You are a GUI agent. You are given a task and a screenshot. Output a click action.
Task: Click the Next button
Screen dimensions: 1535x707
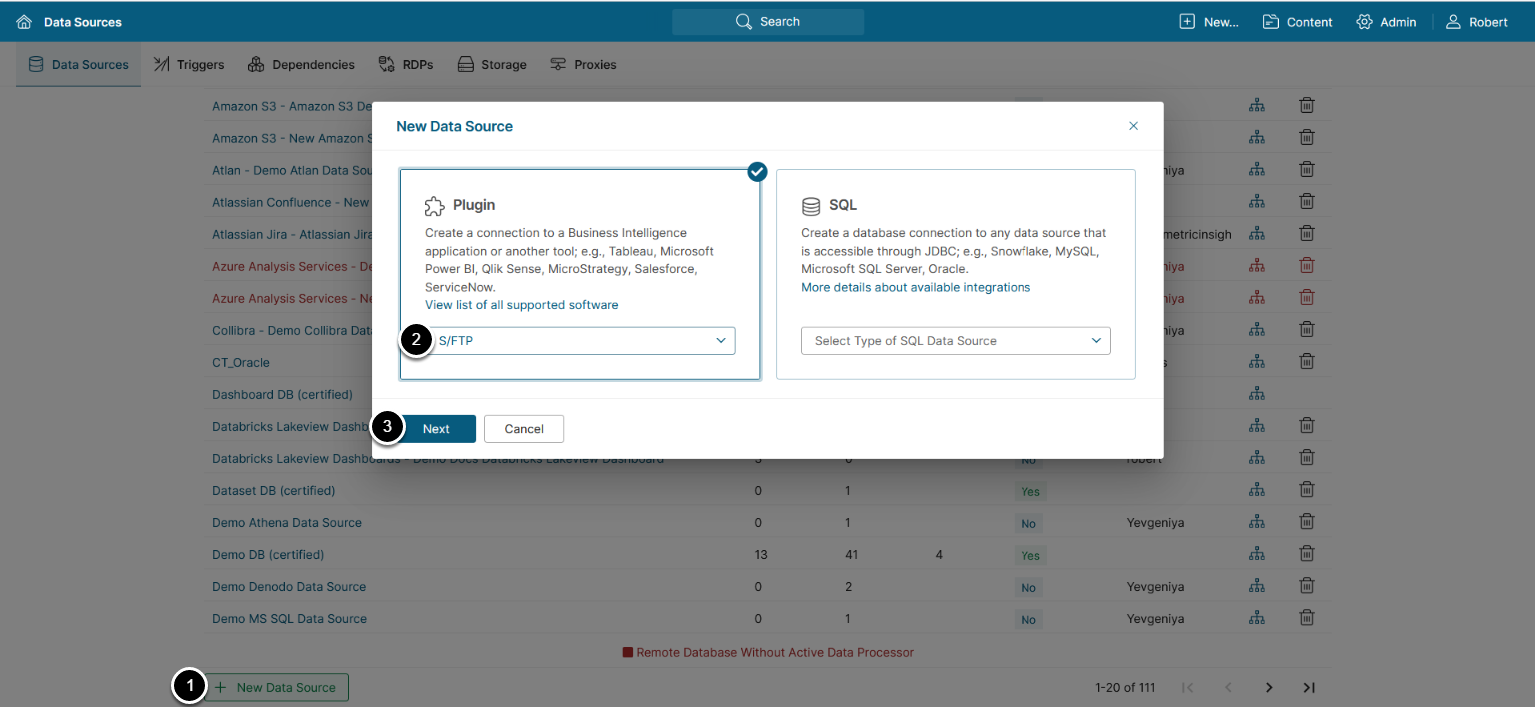tap(436, 429)
